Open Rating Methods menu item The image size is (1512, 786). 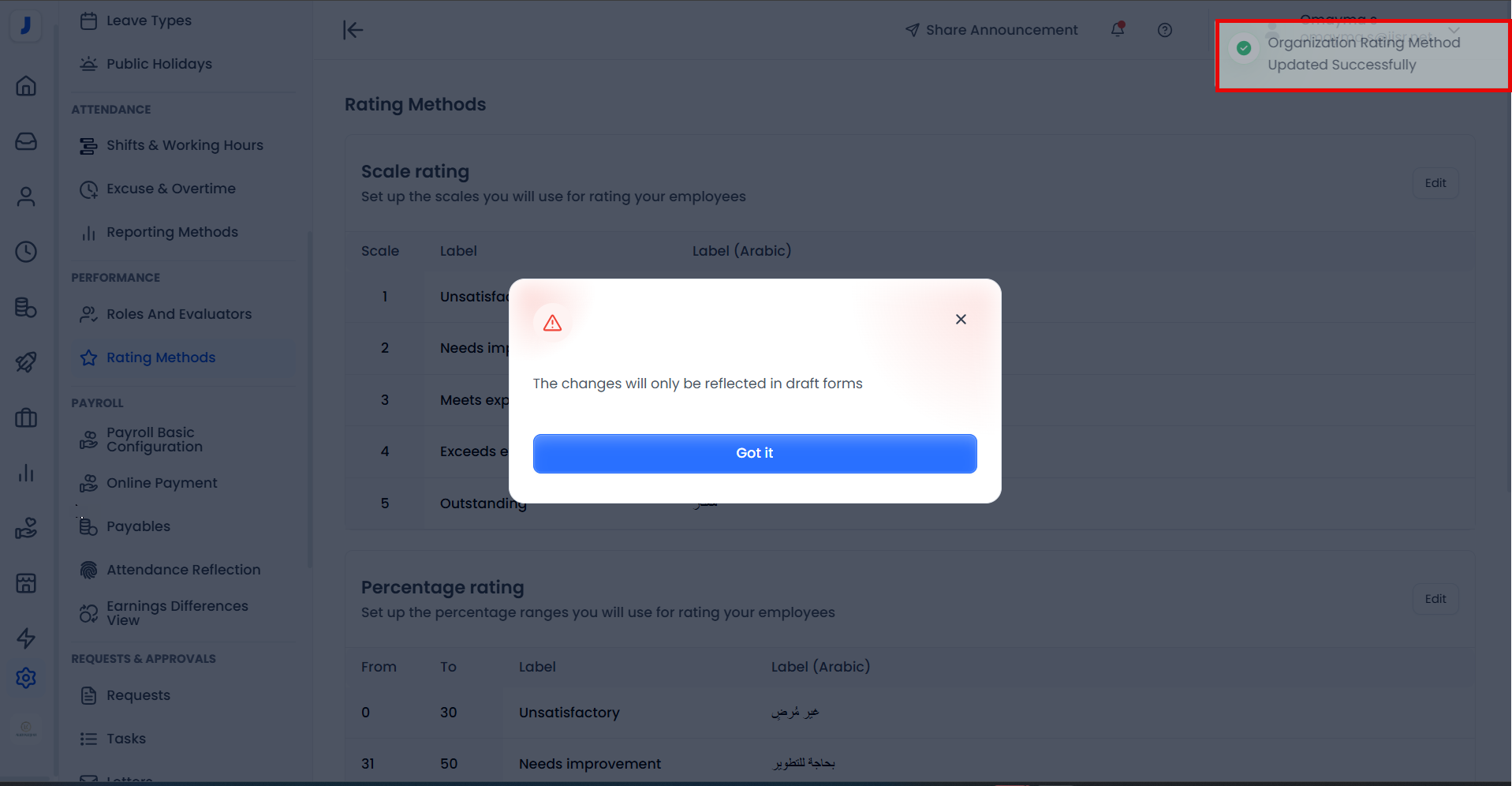click(x=161, y=357)
